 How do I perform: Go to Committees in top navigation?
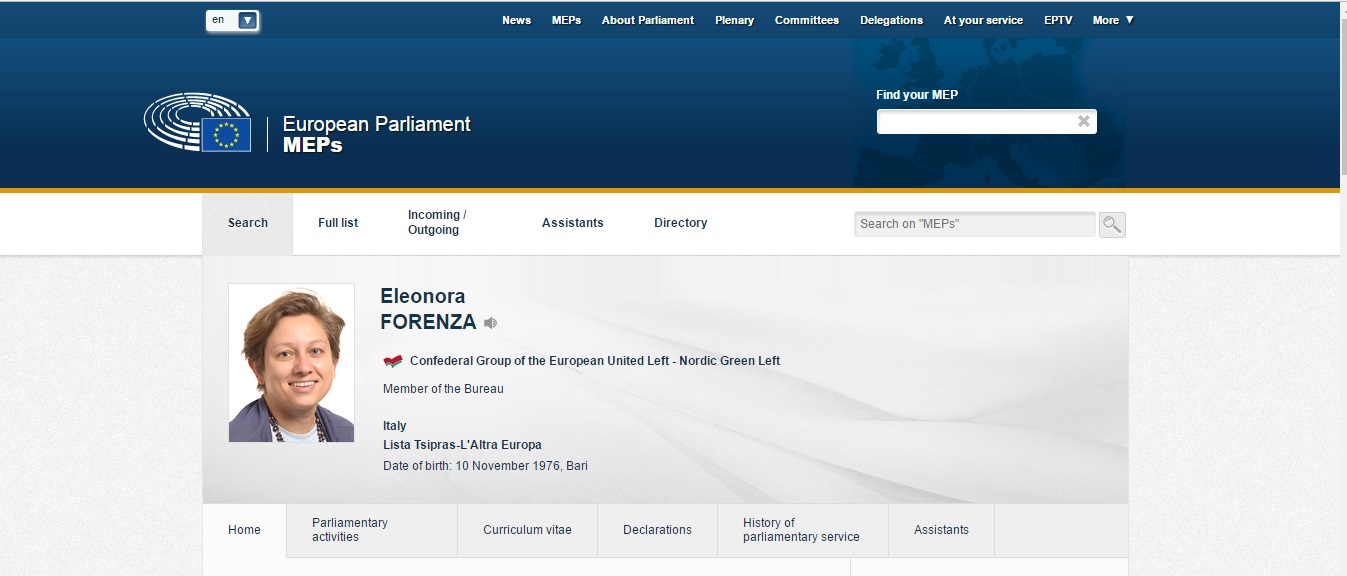tap(806, 20)
